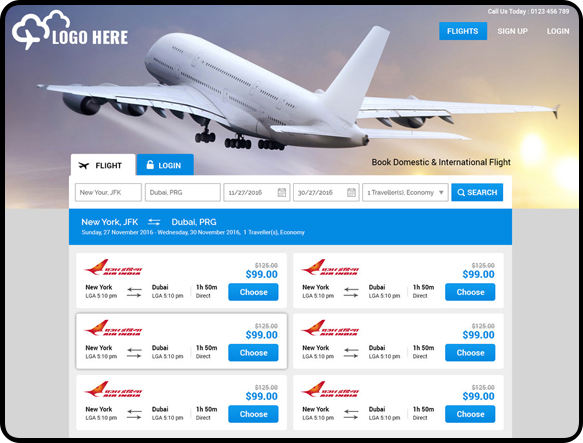This screenshot has height=443, width=583.
Task: Open the return date calendar icon
Action: point(351,192)
